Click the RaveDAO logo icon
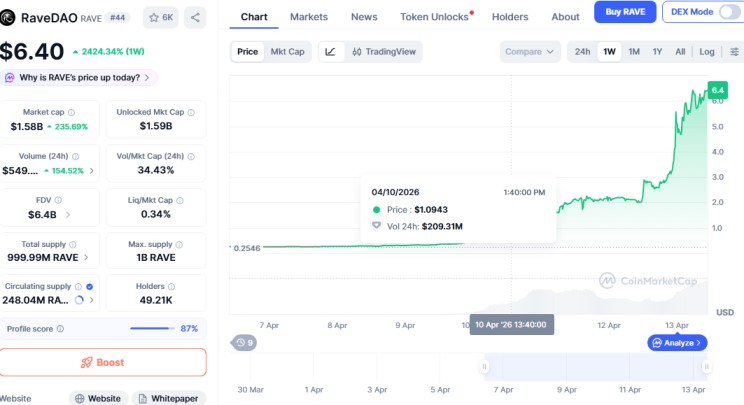The height and width of the screenshot is (405, 744). [7, 18]
